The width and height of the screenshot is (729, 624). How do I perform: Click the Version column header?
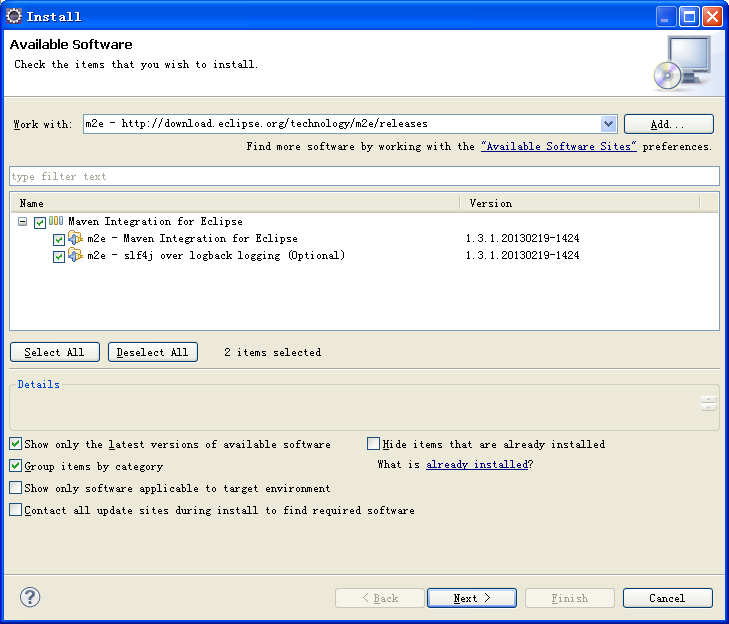(580, 203)
